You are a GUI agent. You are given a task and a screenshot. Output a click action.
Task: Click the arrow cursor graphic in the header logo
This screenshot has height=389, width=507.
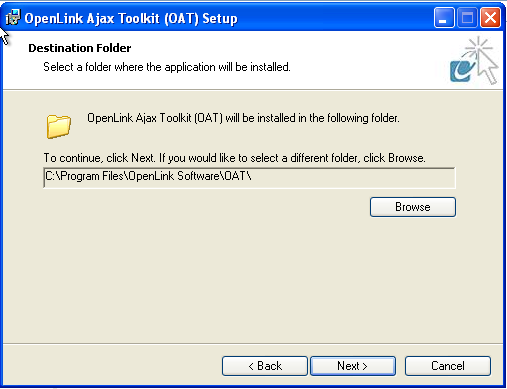[x=487, y=69]
